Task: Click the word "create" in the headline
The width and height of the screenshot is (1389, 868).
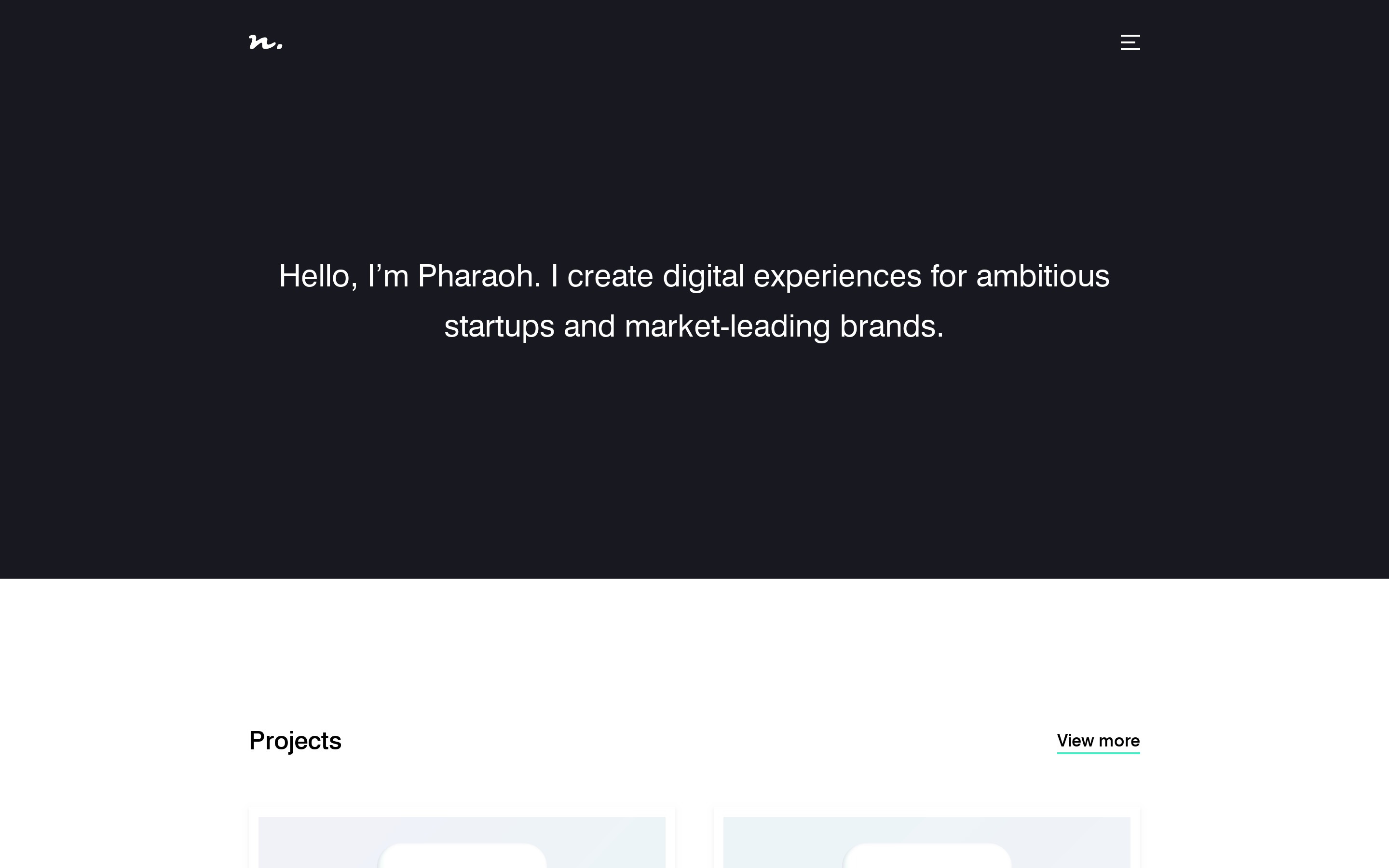Action: coord(610,276)
